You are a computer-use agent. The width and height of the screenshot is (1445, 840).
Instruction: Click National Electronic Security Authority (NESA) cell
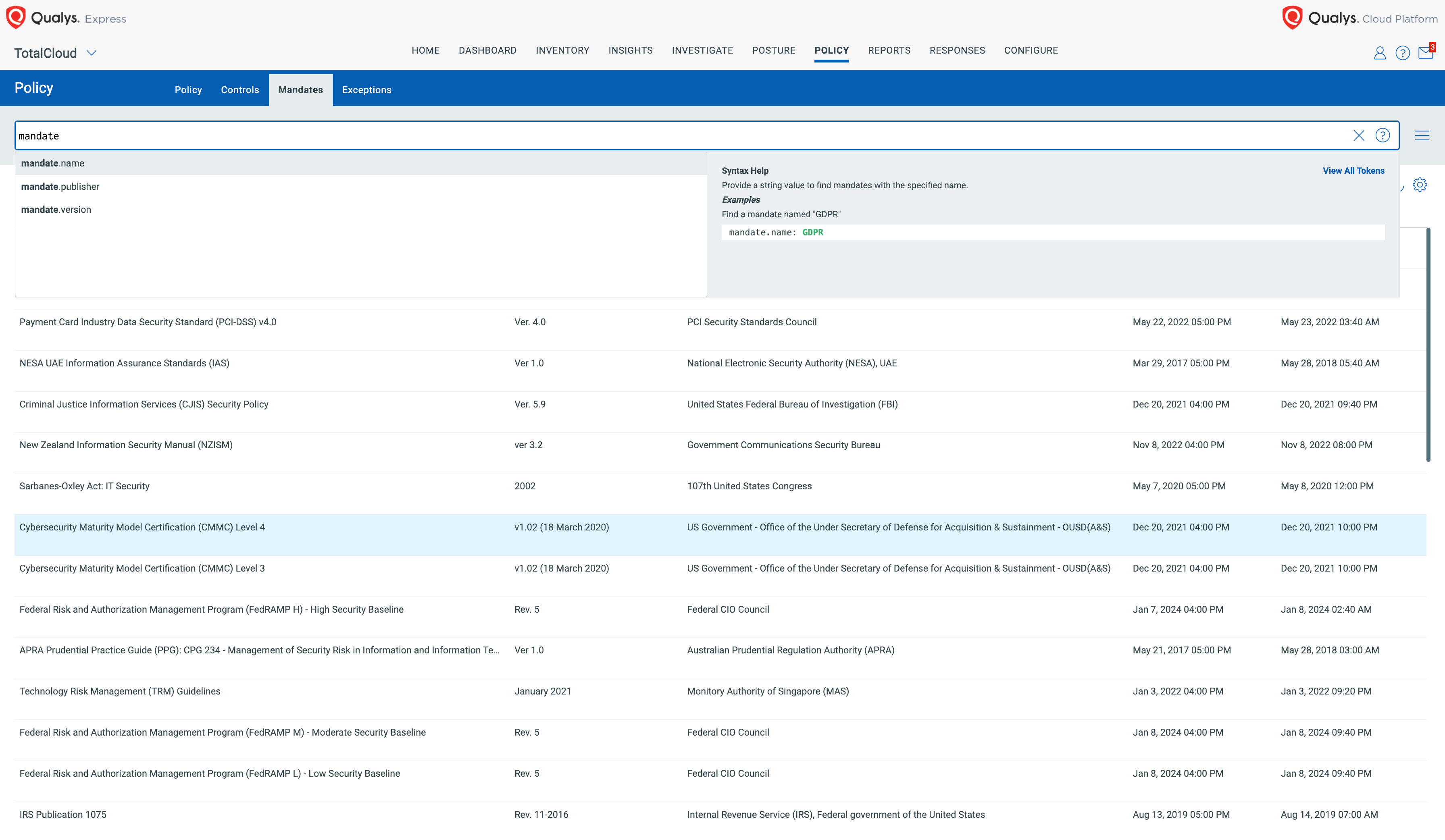[792, 363]
